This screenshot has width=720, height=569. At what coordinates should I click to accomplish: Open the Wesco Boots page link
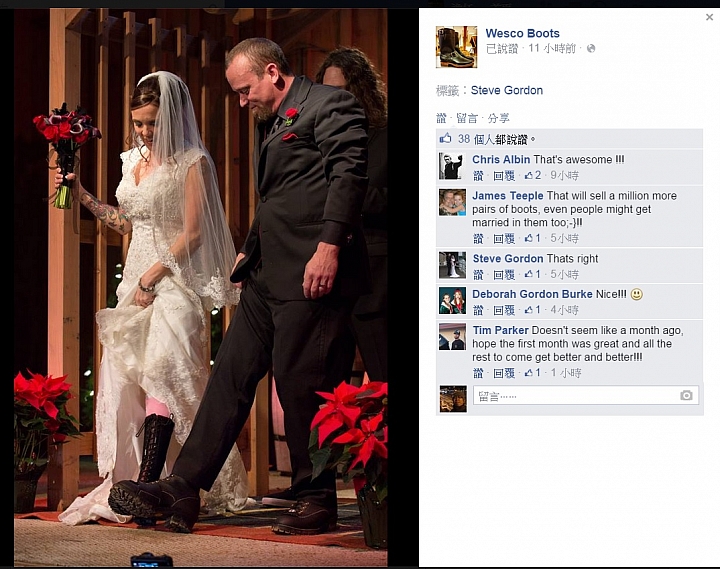(x=523, y=34)
